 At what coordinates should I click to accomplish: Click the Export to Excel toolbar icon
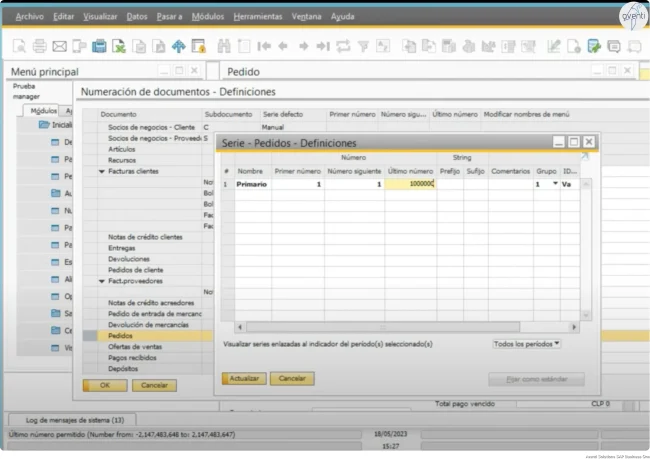(119, 46)
